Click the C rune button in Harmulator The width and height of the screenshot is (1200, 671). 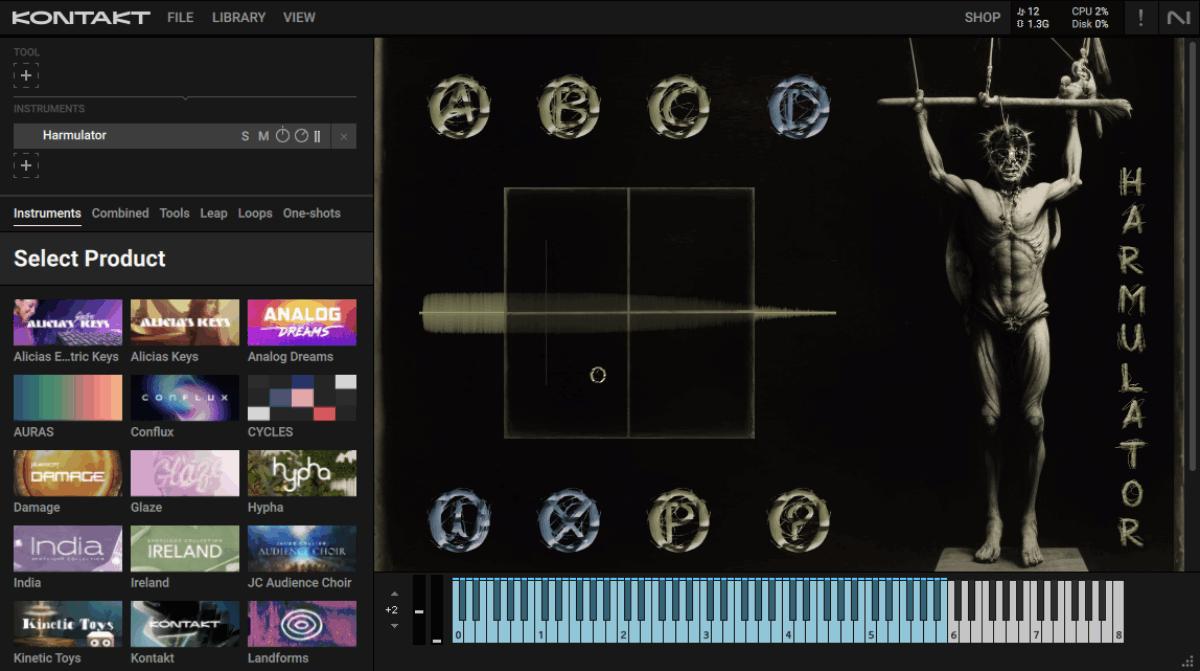click(x=679, y=107)
